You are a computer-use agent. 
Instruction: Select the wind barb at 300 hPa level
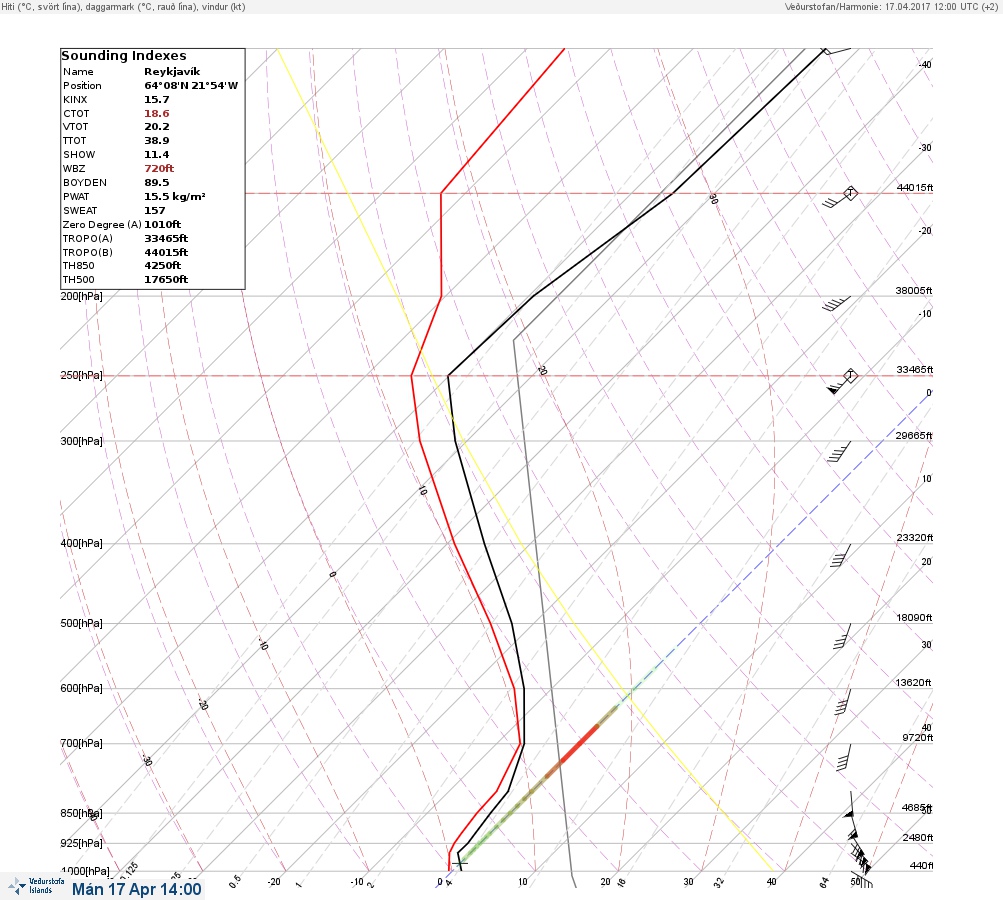839,452
